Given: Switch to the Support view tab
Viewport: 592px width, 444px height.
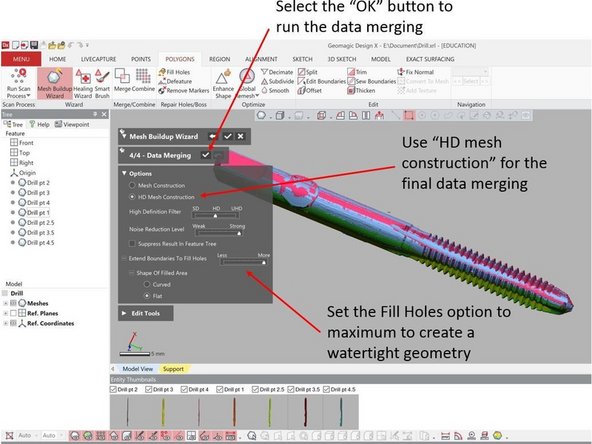Looking at the screenshot, I should pos(173,369).
